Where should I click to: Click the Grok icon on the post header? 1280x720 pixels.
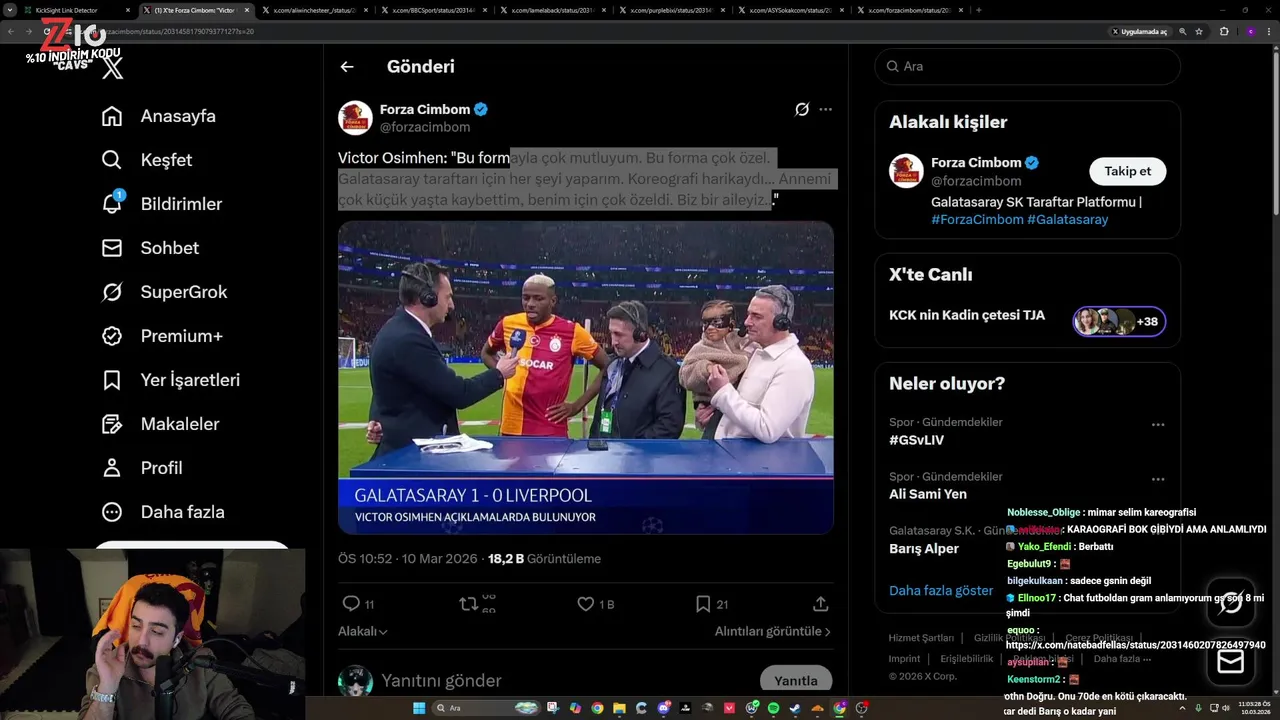[802, 109]
